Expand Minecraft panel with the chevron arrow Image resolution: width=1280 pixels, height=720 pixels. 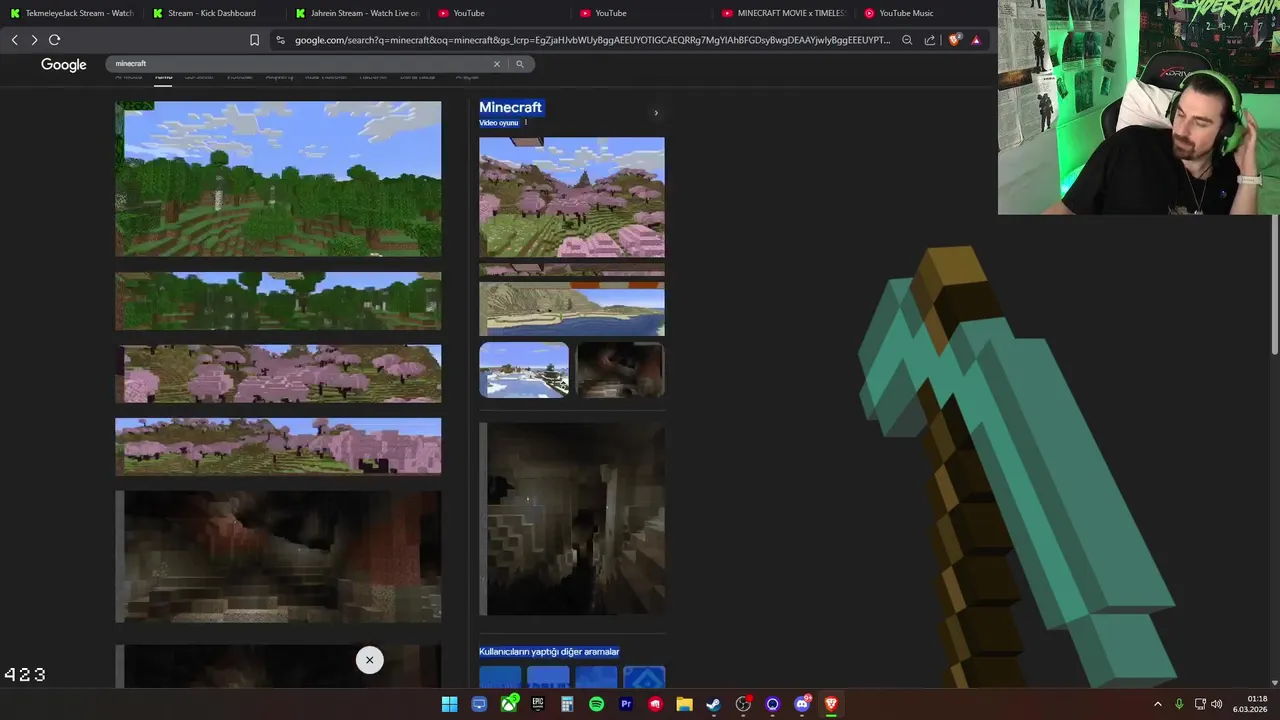pos(656,113)
